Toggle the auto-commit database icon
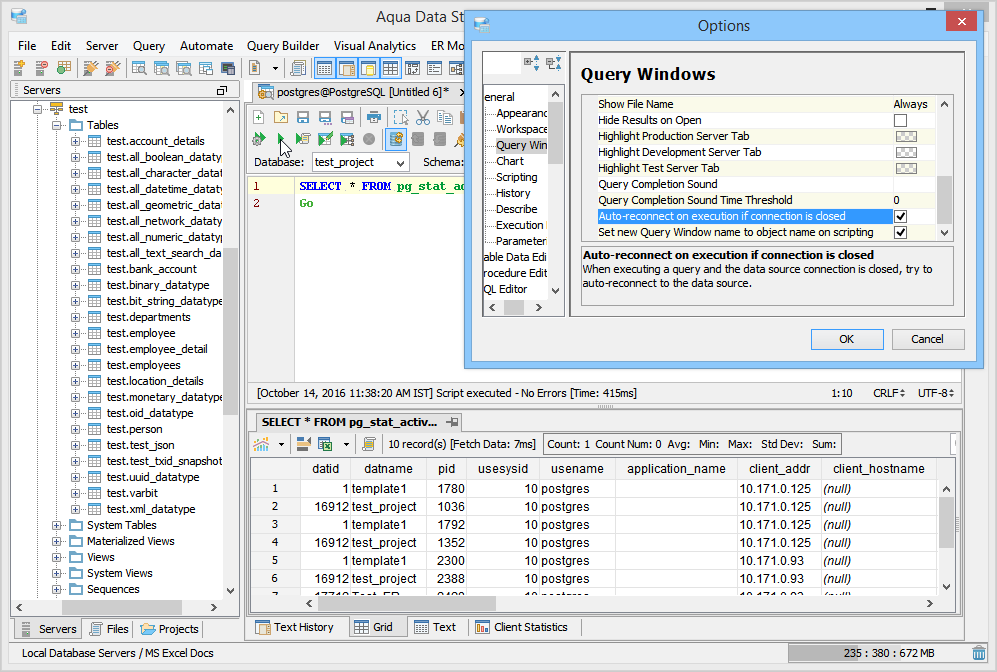 [395, 138]
